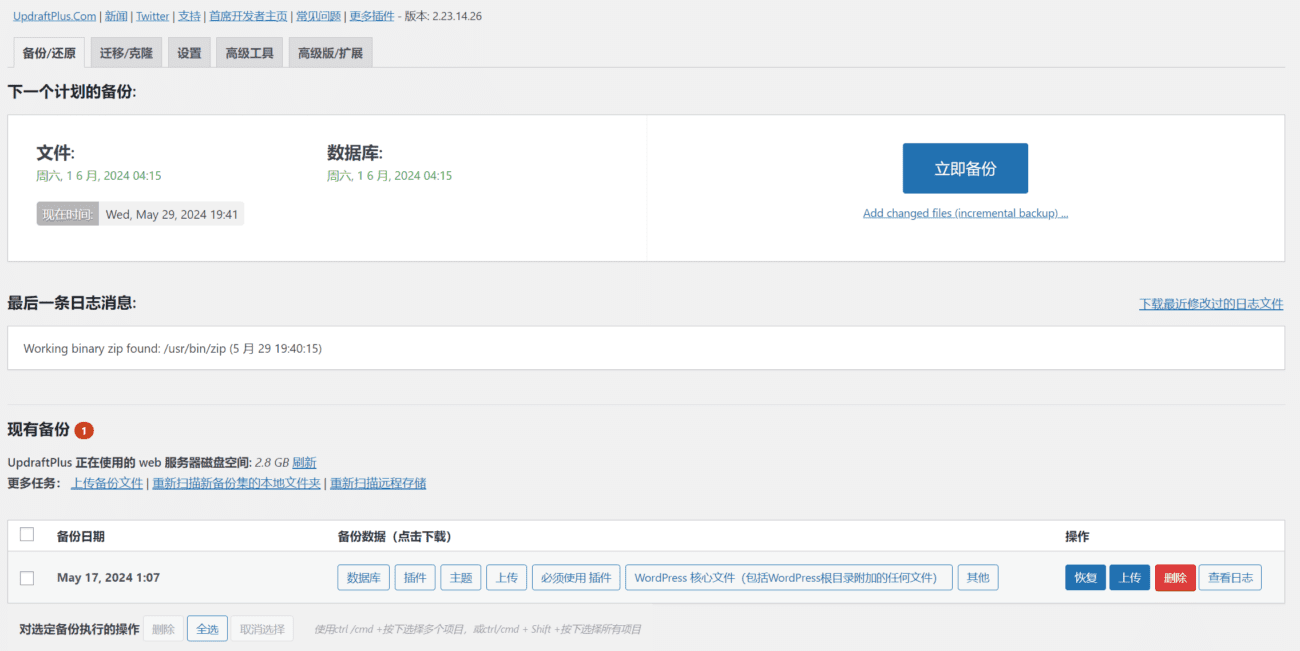Click the 全选 select all button
Viewport: 1300px width, 651px height.
click(x=207, y=629)
